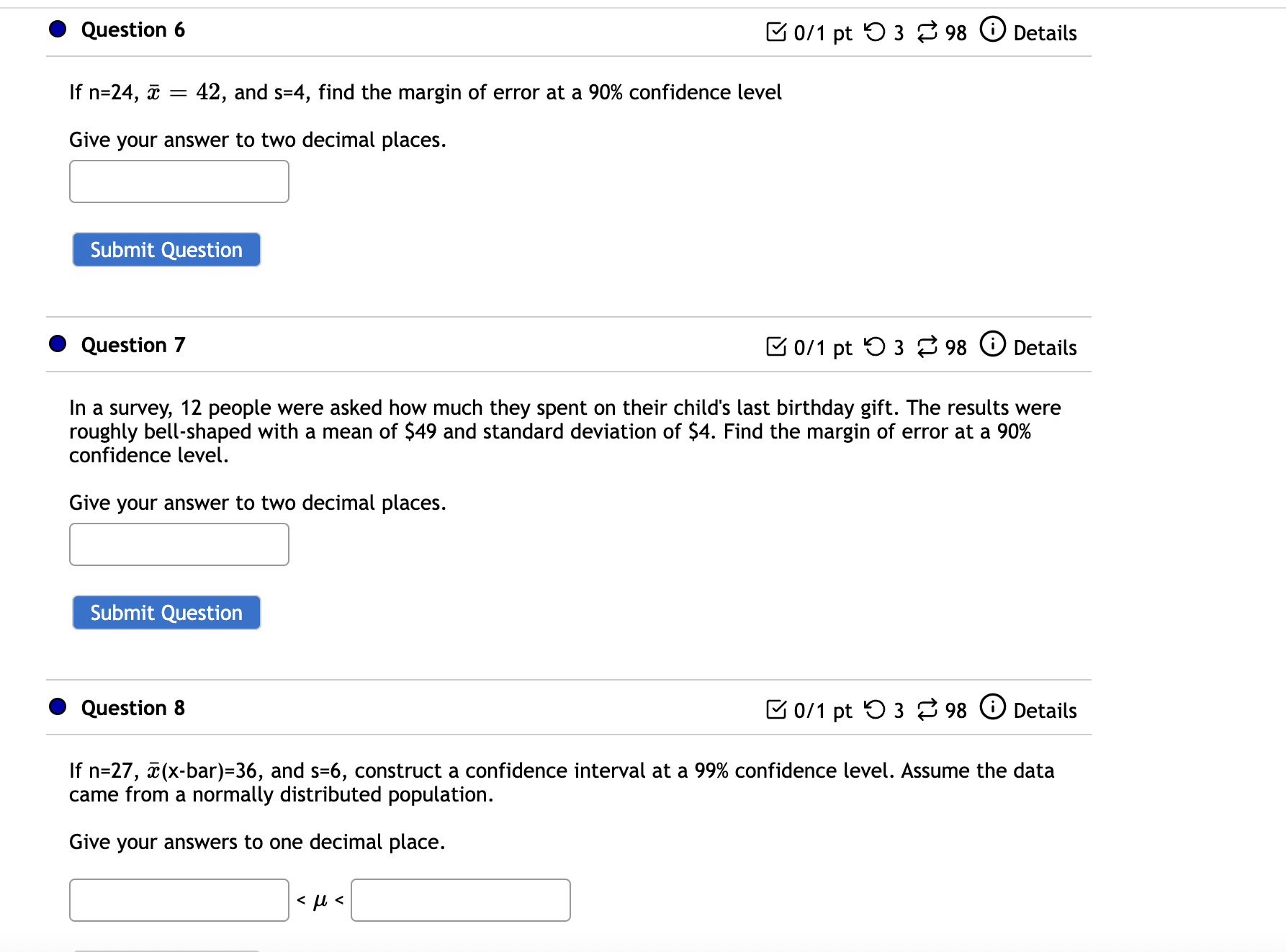This screenshot has width=1286, height=952.
Task: Click the blue status dot beside Question 6
Action: tap(57, 29)
